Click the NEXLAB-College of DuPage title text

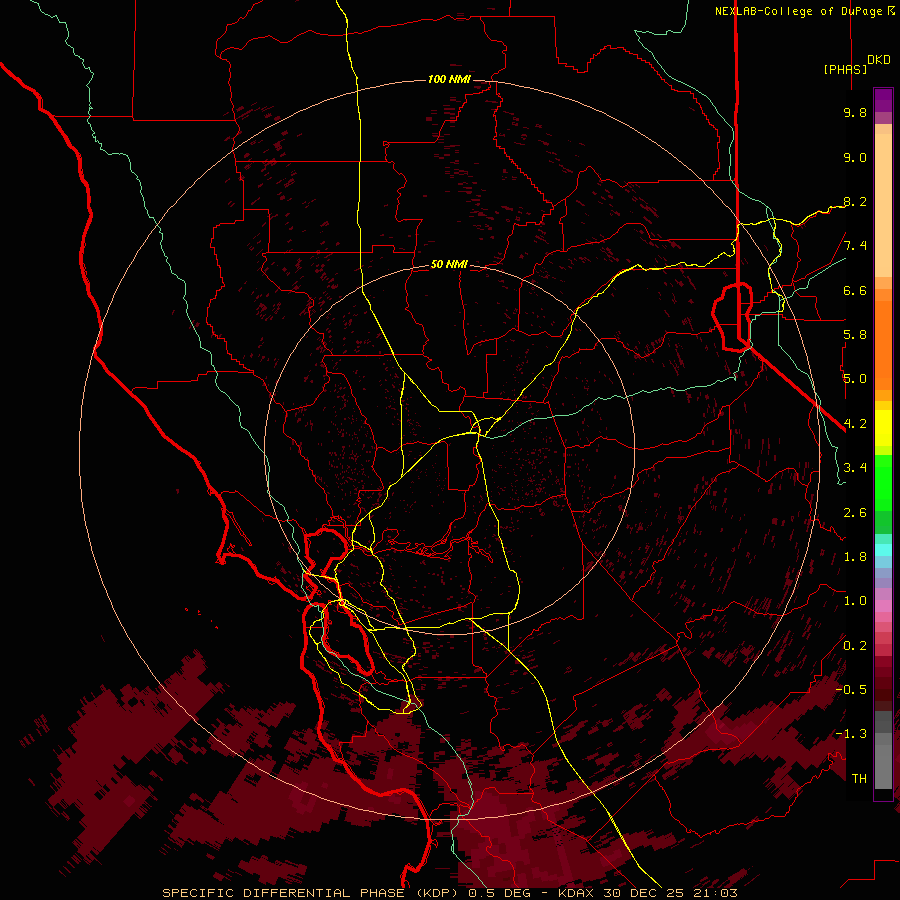(798, 11)
